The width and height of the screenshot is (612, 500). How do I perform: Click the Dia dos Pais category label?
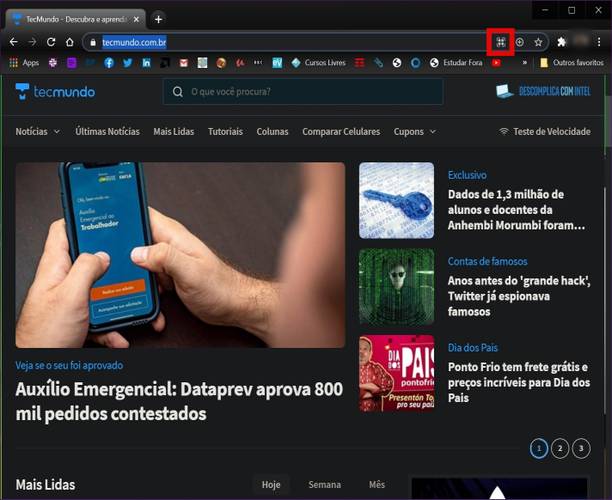tap(473, 347)
